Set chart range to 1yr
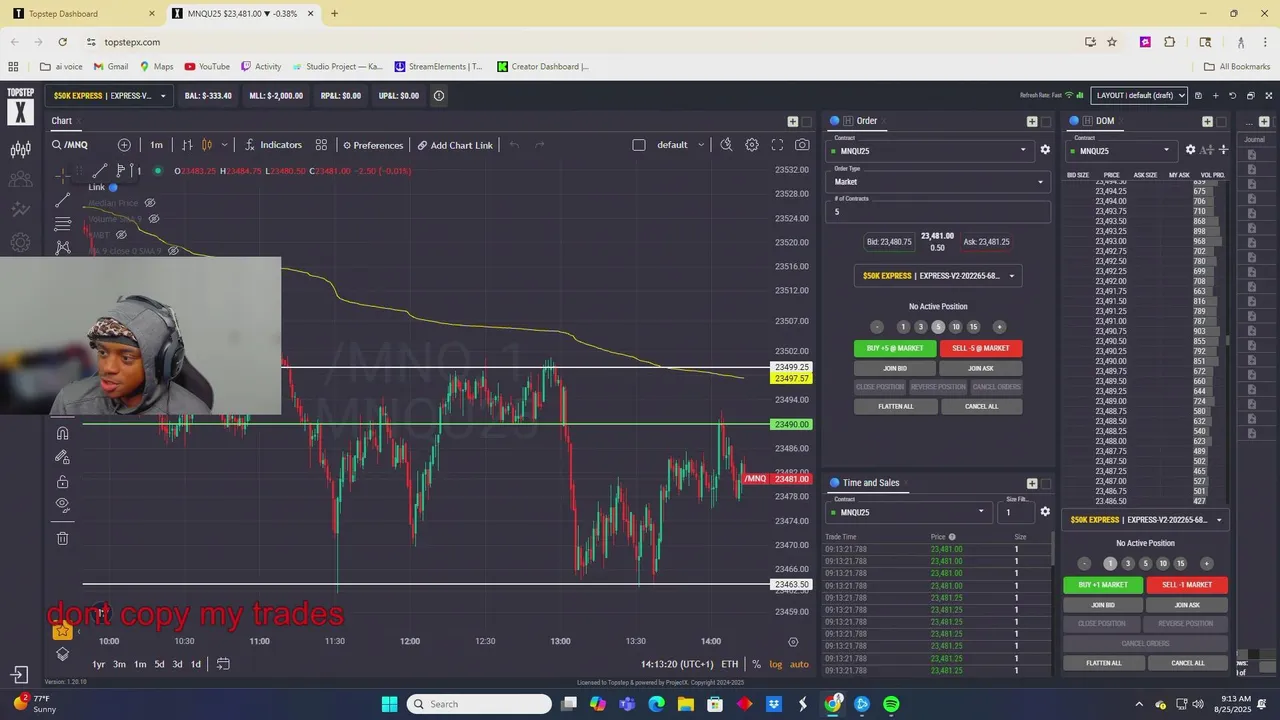1280x720 pixels. click(x=99, y=664)
